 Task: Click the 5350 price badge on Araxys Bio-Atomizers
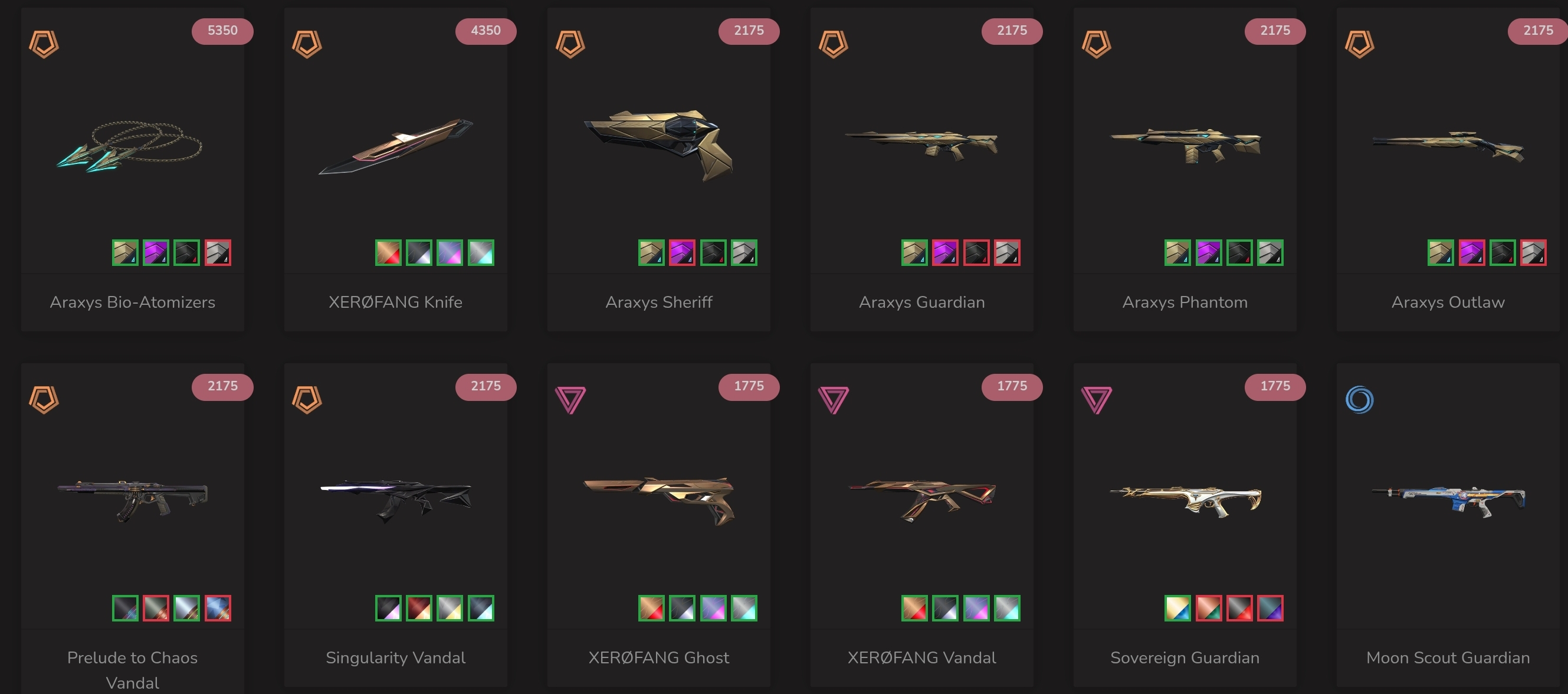222,31
